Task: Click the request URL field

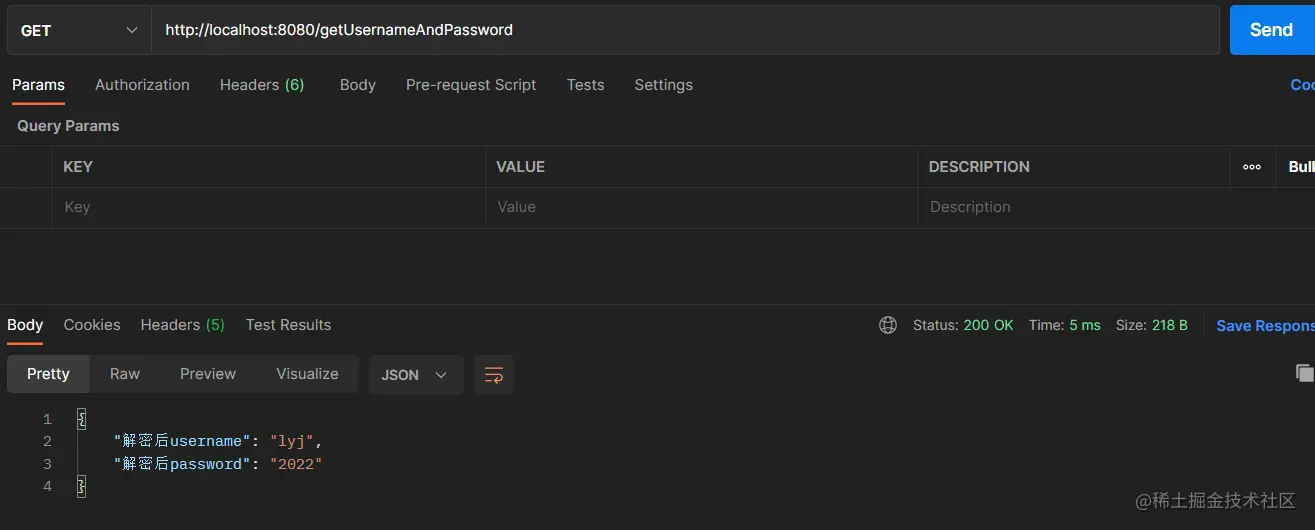Action: [x=680, y=30]
